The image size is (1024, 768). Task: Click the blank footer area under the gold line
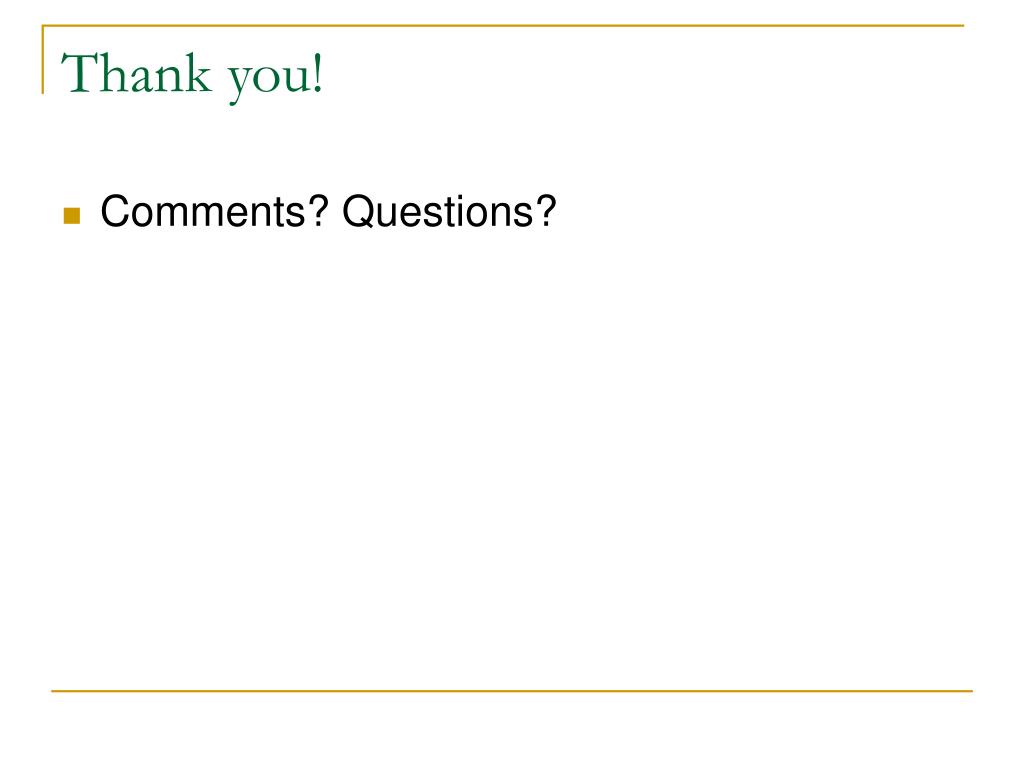(512, 728)
